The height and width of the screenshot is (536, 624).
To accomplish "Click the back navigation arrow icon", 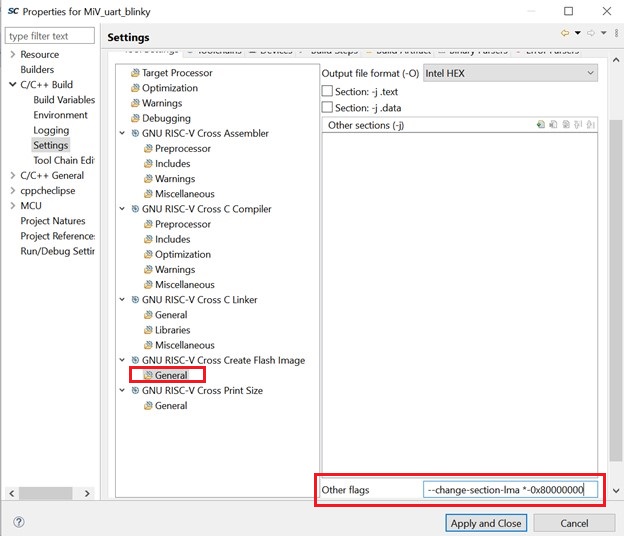I will 565,33.
